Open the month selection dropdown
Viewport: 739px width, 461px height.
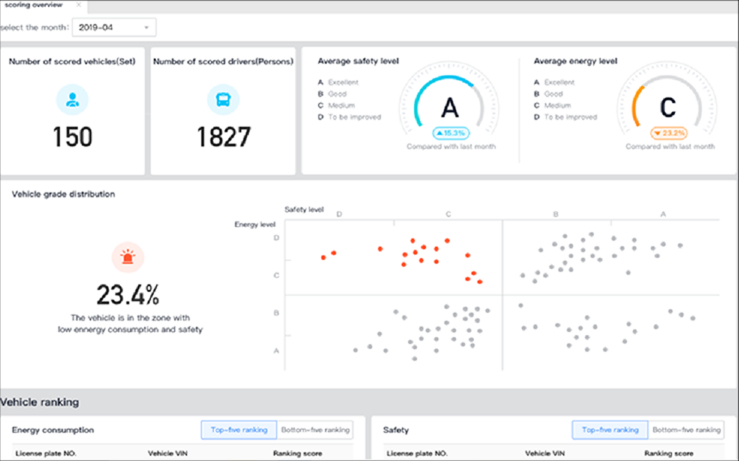coord(114,28)
